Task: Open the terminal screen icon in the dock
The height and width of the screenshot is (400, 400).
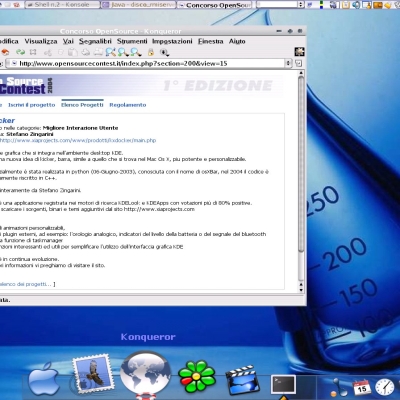Action: (283, 384)
